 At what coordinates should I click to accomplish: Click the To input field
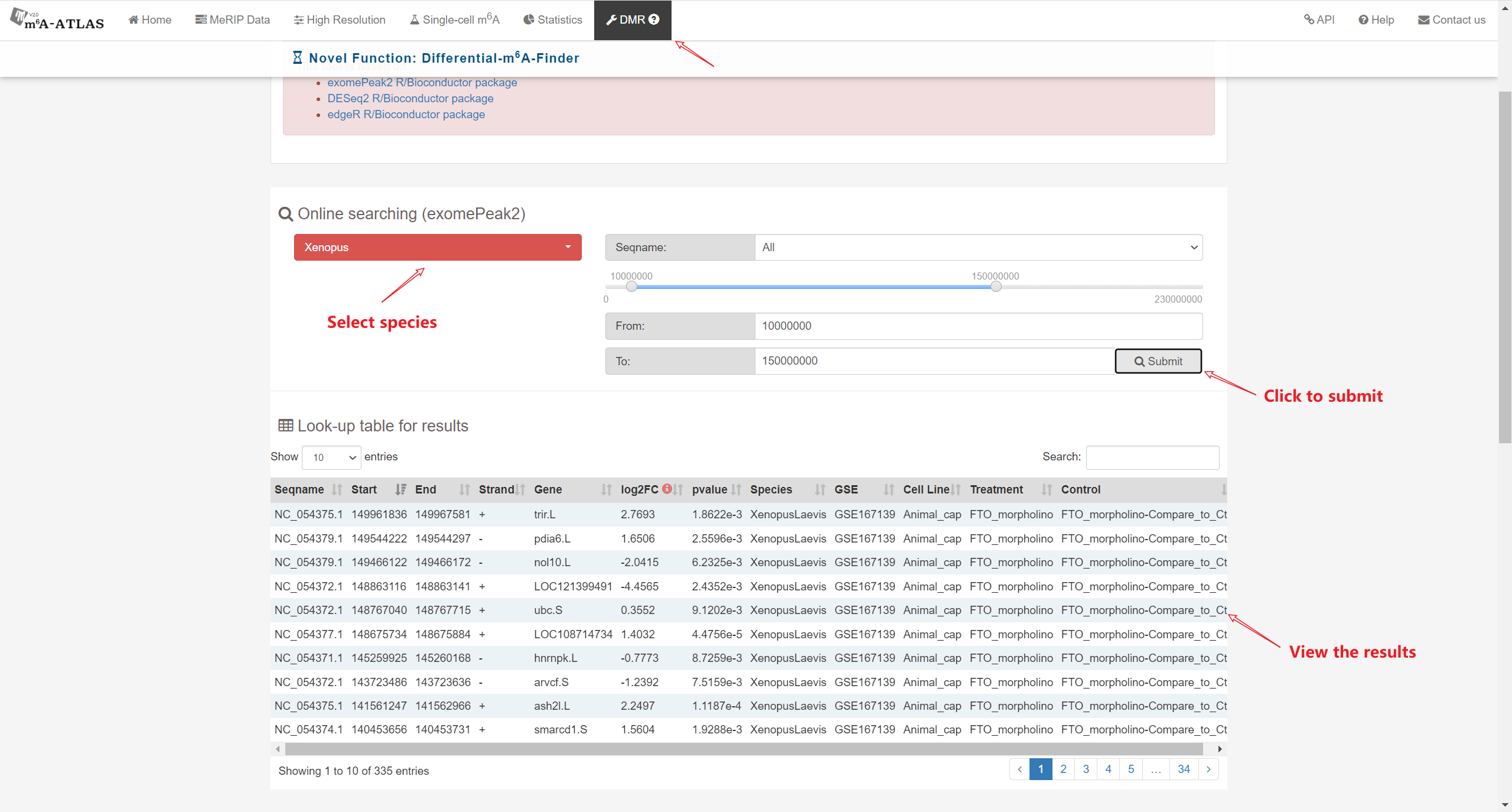pyautogui.click(x=934, y=361)
